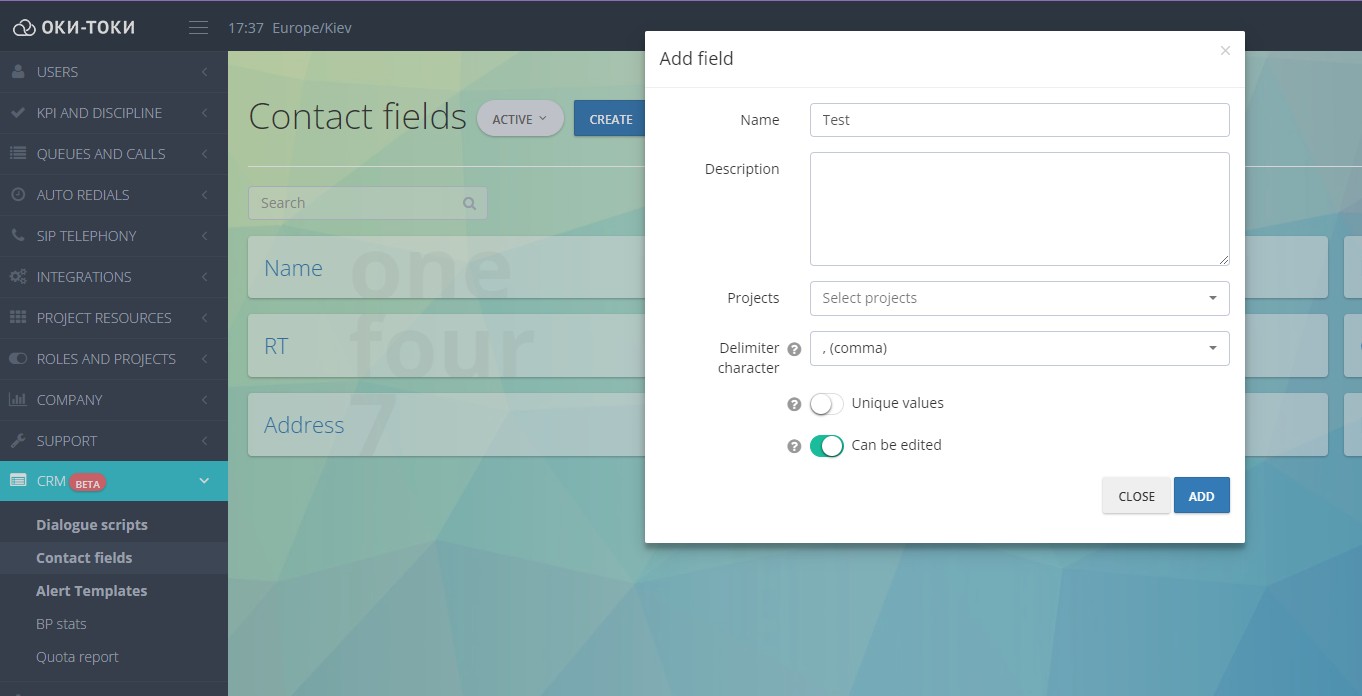This screenshot has width=1362, height=696.
Task: Click the Users person icon
Action: coord(18,72)
